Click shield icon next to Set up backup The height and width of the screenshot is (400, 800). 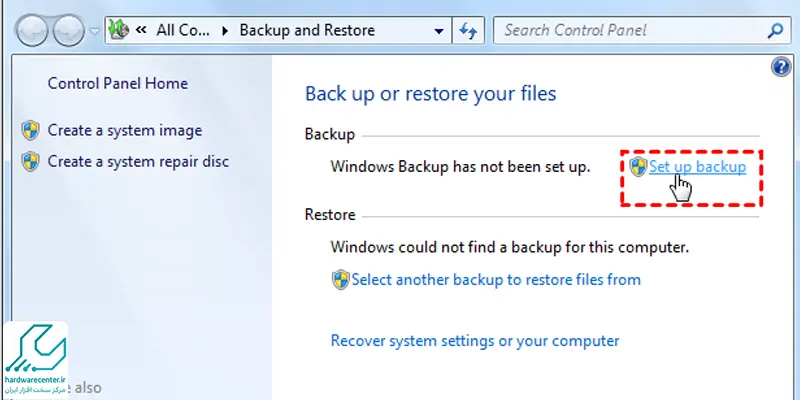point(638,167)
